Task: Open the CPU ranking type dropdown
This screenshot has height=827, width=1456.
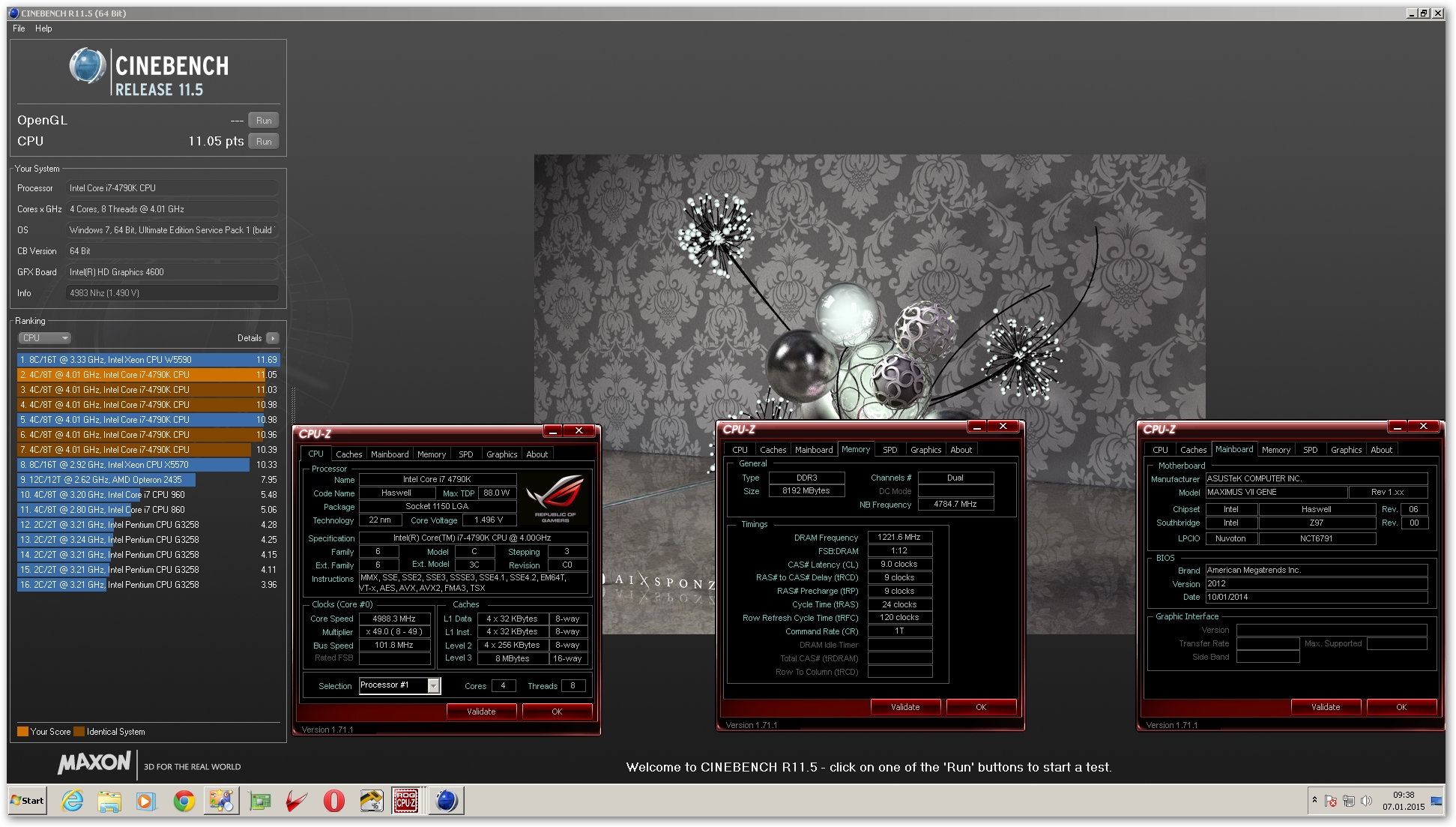Action: pos(44,338)
